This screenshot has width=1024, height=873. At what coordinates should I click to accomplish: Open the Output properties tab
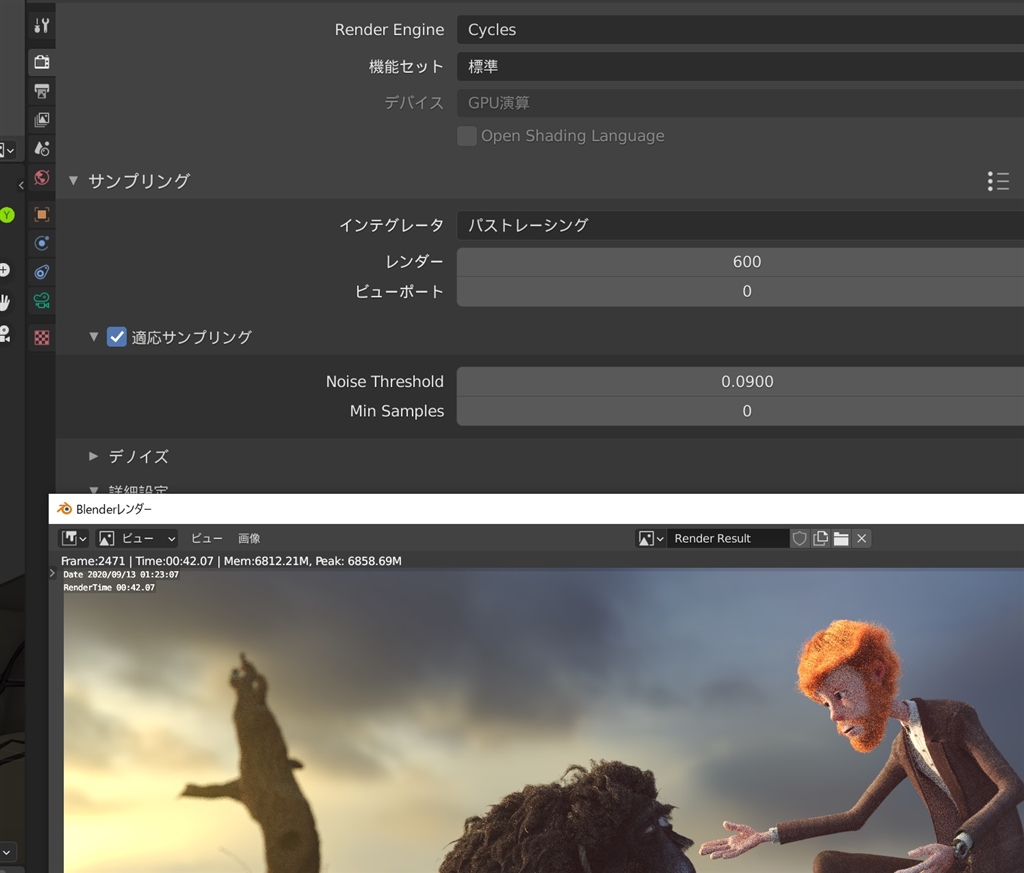click(x=42, y=91)
